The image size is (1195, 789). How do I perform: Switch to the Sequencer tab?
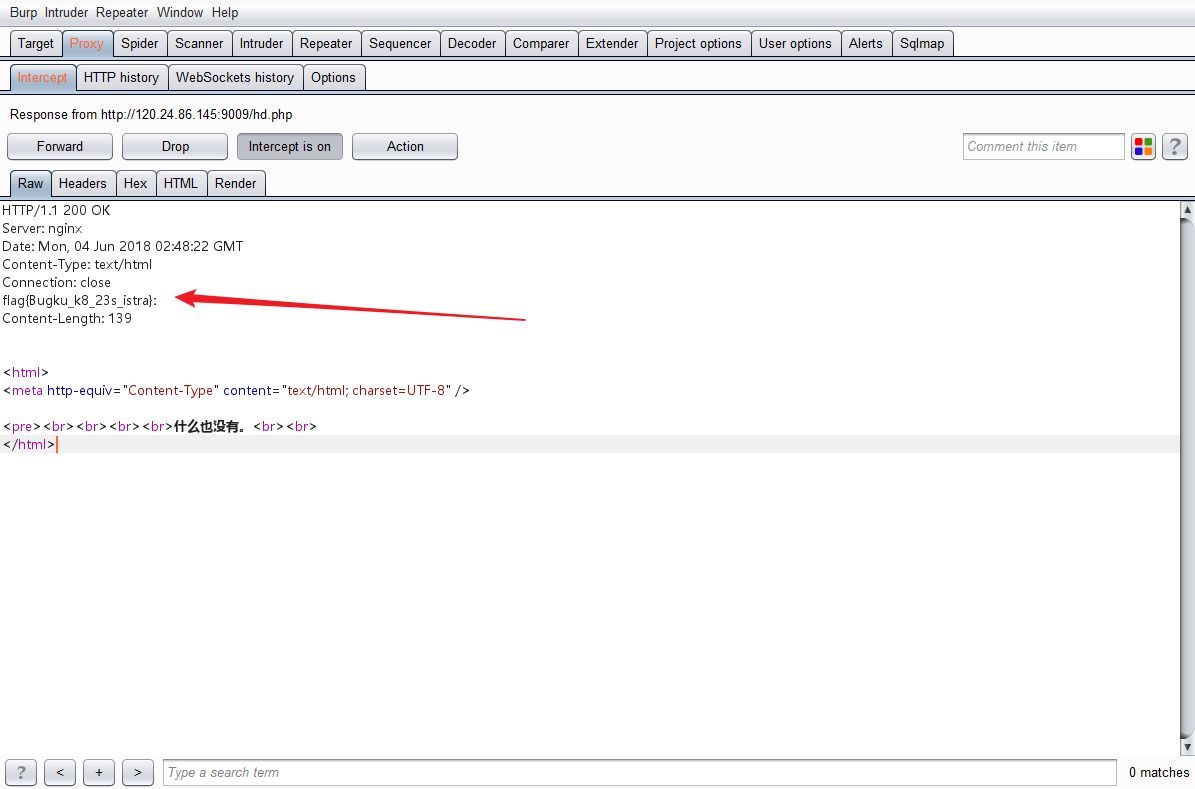400,43
